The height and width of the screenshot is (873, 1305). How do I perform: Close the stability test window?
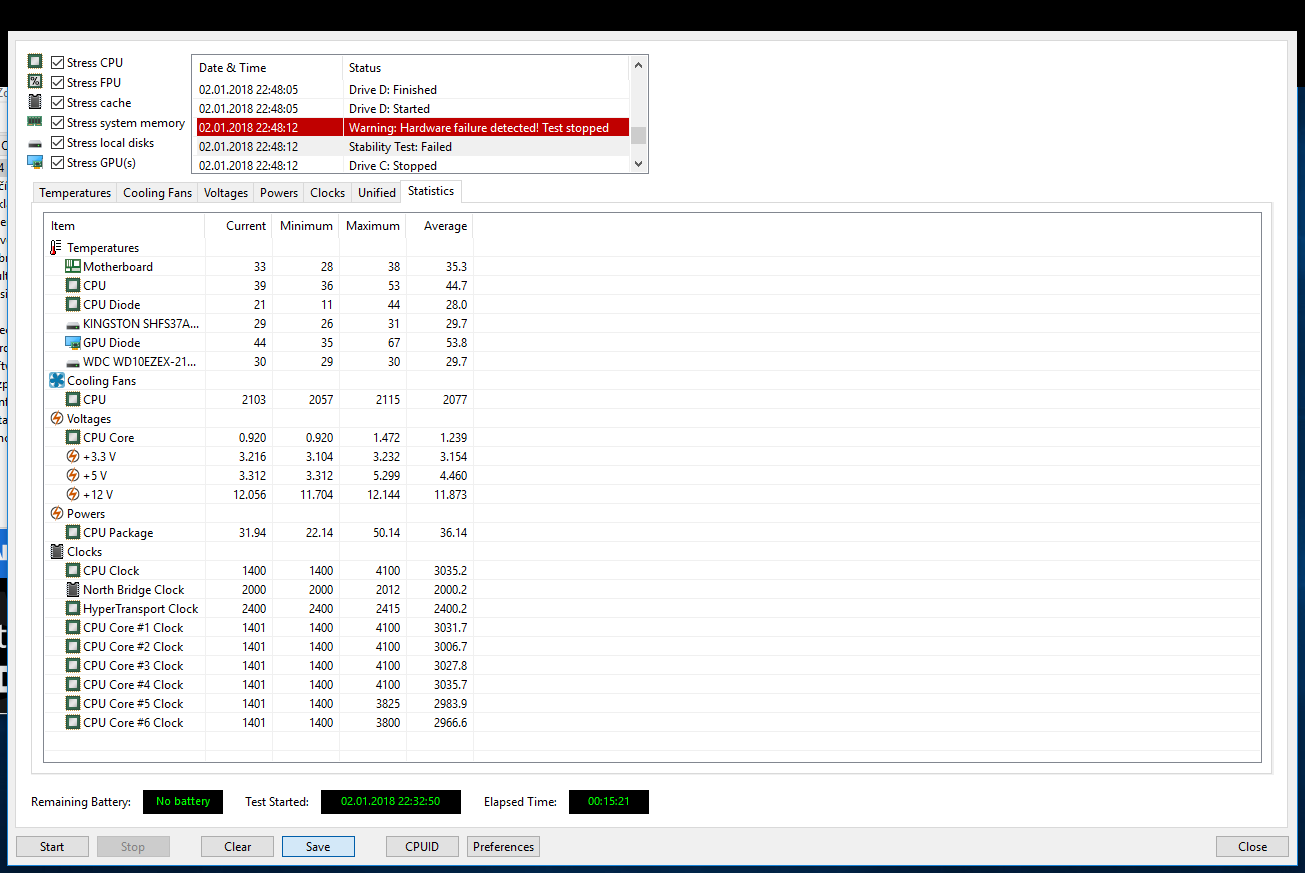tap(1252, 847)
